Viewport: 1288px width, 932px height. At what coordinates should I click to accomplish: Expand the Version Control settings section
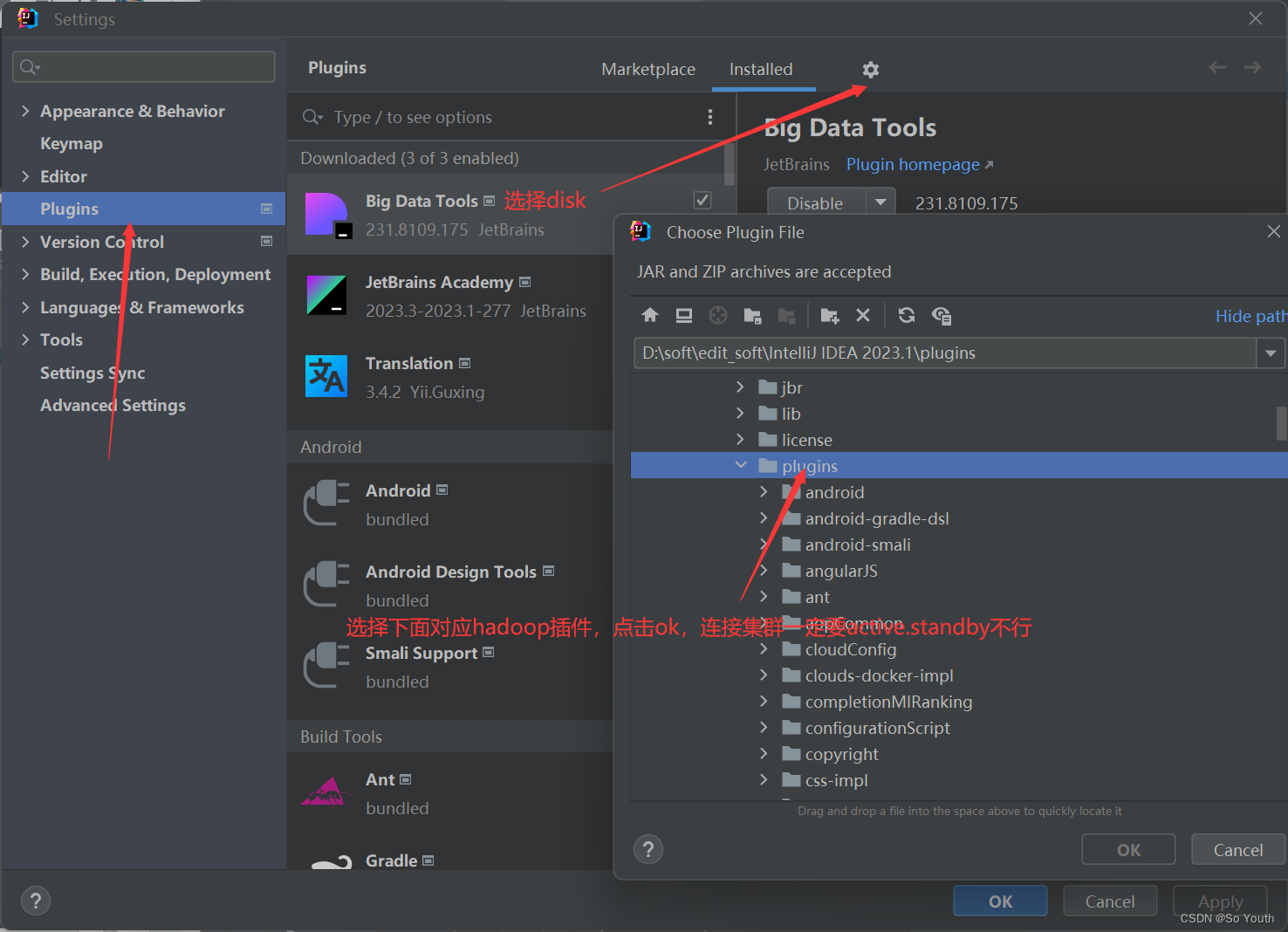pos(25,242)
